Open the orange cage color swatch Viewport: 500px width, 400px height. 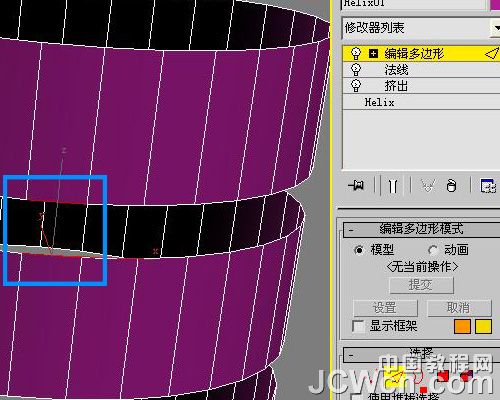click(x=462, y=326)
